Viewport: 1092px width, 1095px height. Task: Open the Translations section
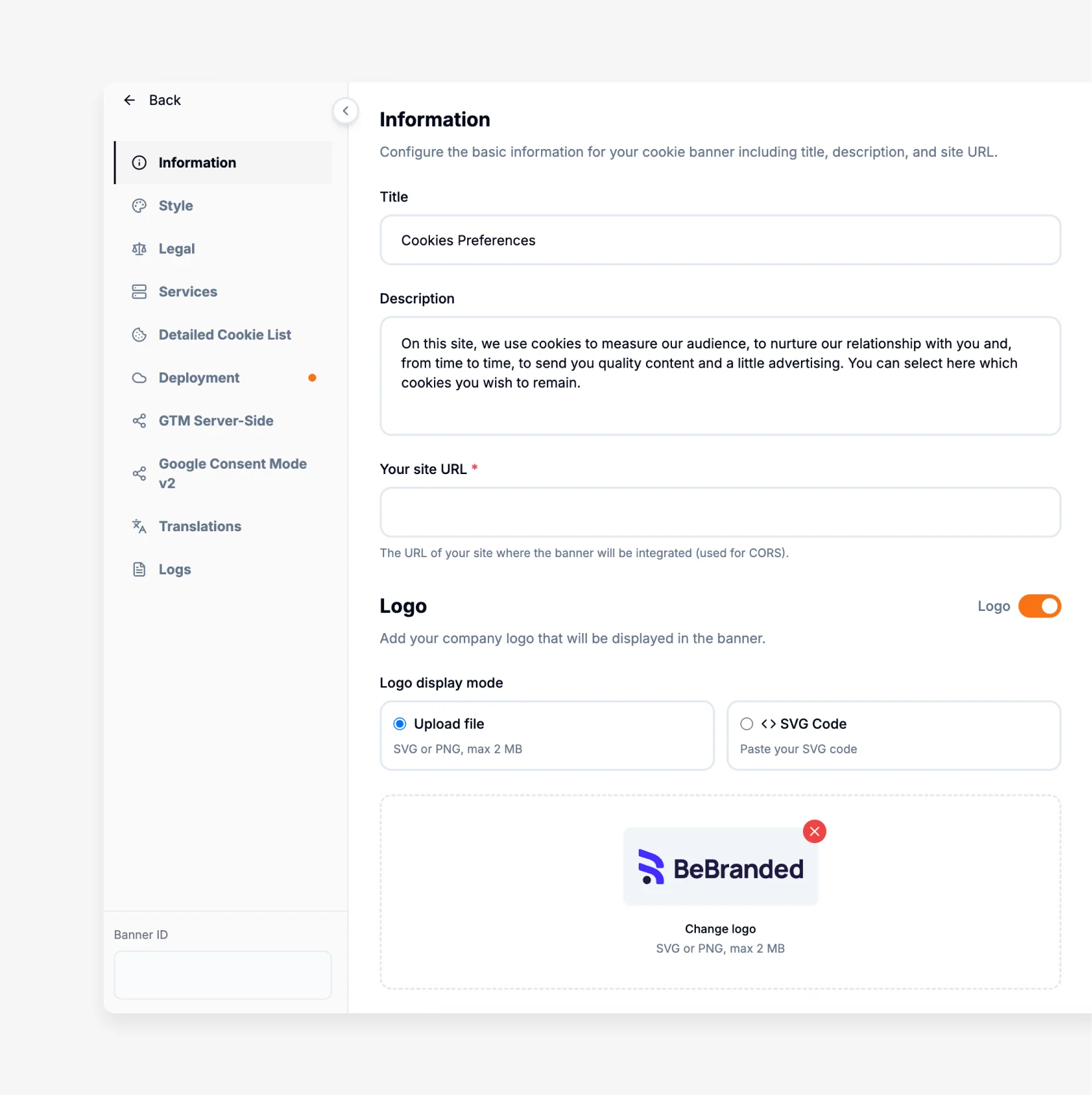tap(223, 527)
